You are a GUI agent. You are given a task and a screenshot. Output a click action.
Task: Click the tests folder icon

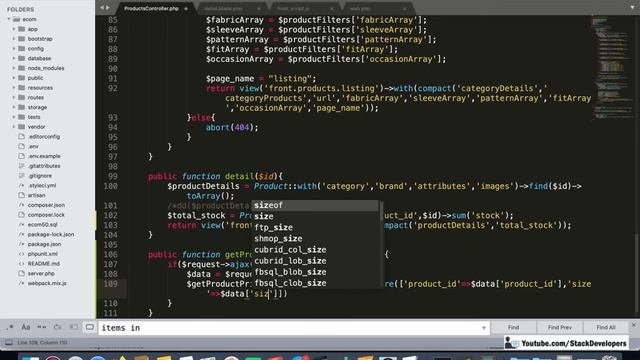coord(22,117)
